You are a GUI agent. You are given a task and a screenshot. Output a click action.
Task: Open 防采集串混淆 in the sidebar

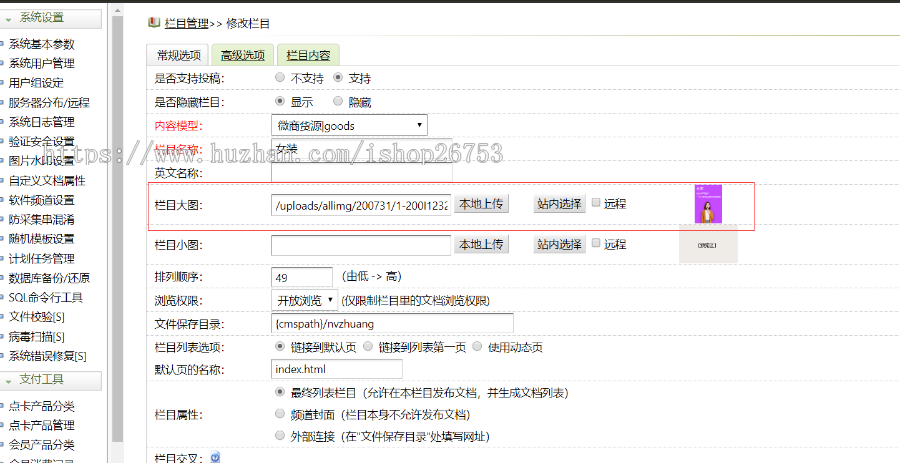(41, 219)
